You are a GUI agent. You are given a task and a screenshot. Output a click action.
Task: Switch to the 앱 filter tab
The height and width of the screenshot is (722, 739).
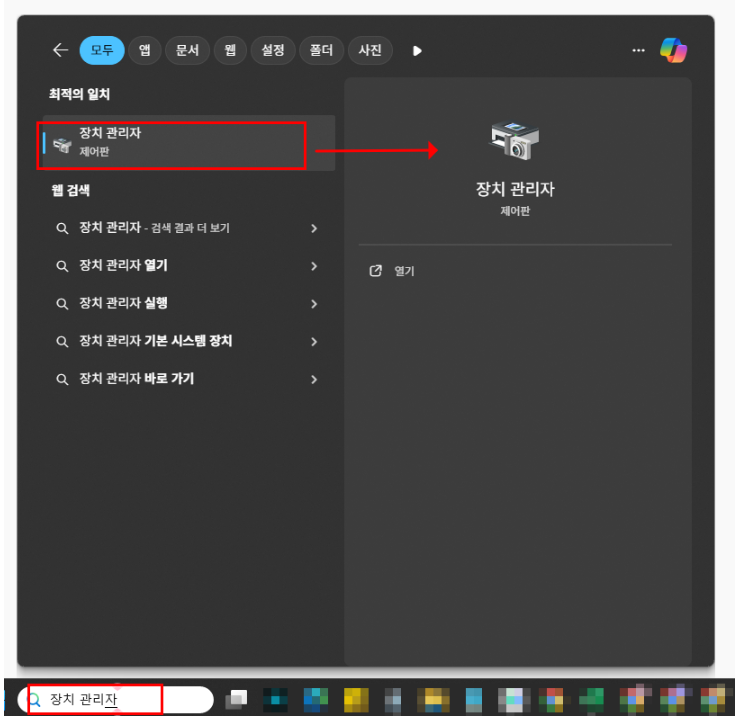pos(145,50)
